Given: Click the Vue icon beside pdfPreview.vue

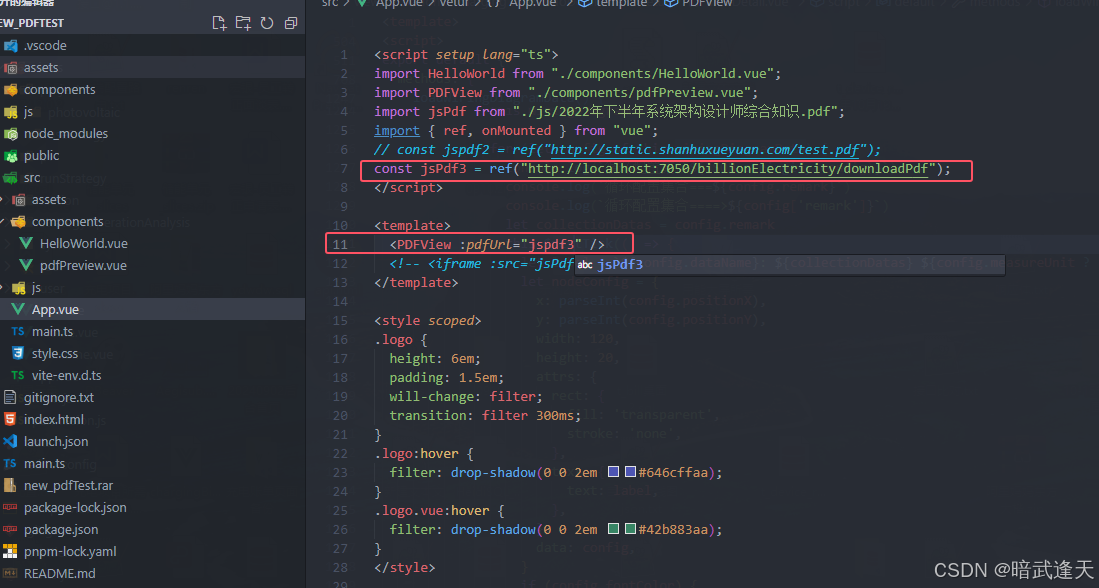Looking at the screenshot, I should [26, 266].
